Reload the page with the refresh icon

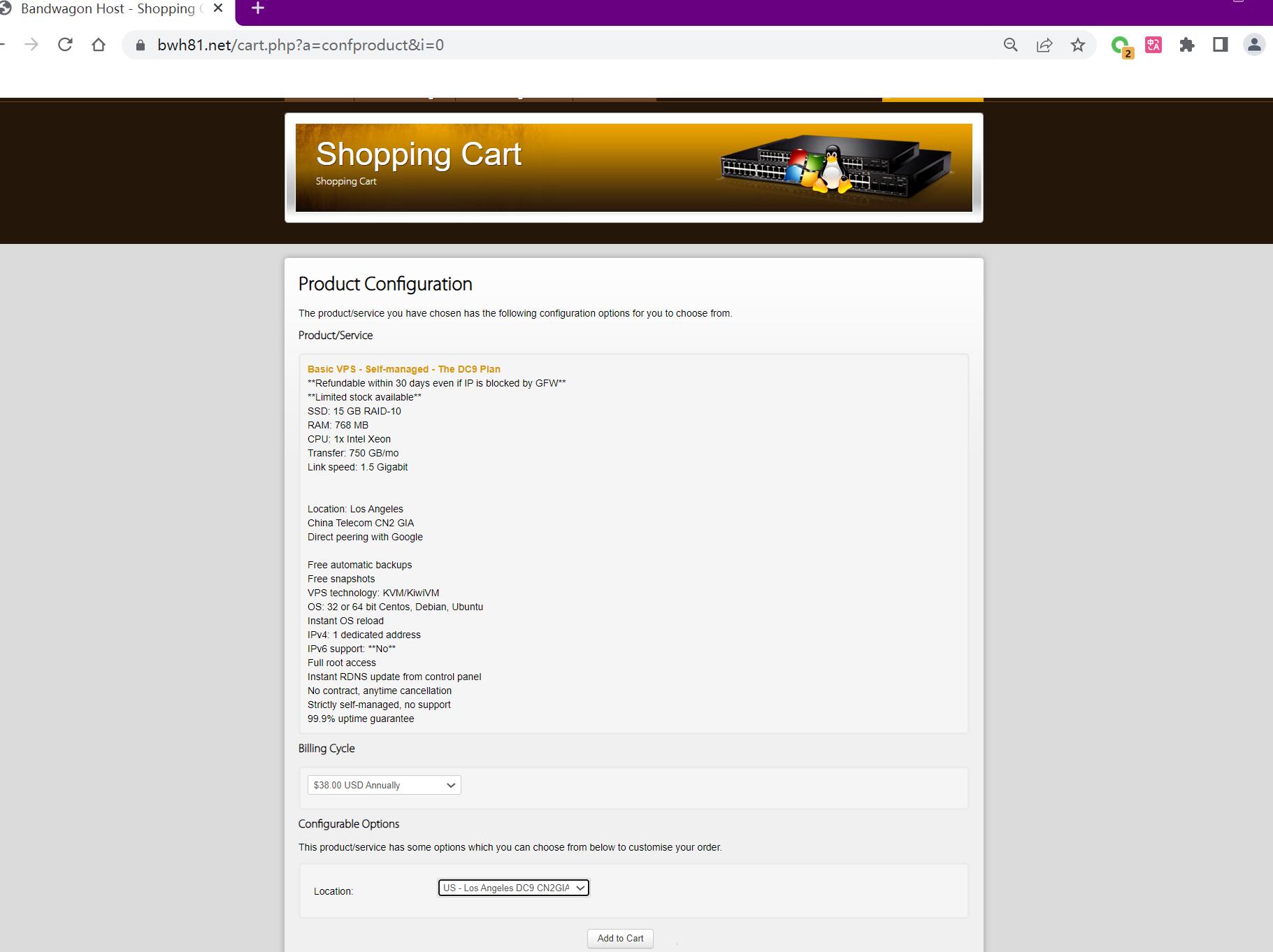(65, 45)
